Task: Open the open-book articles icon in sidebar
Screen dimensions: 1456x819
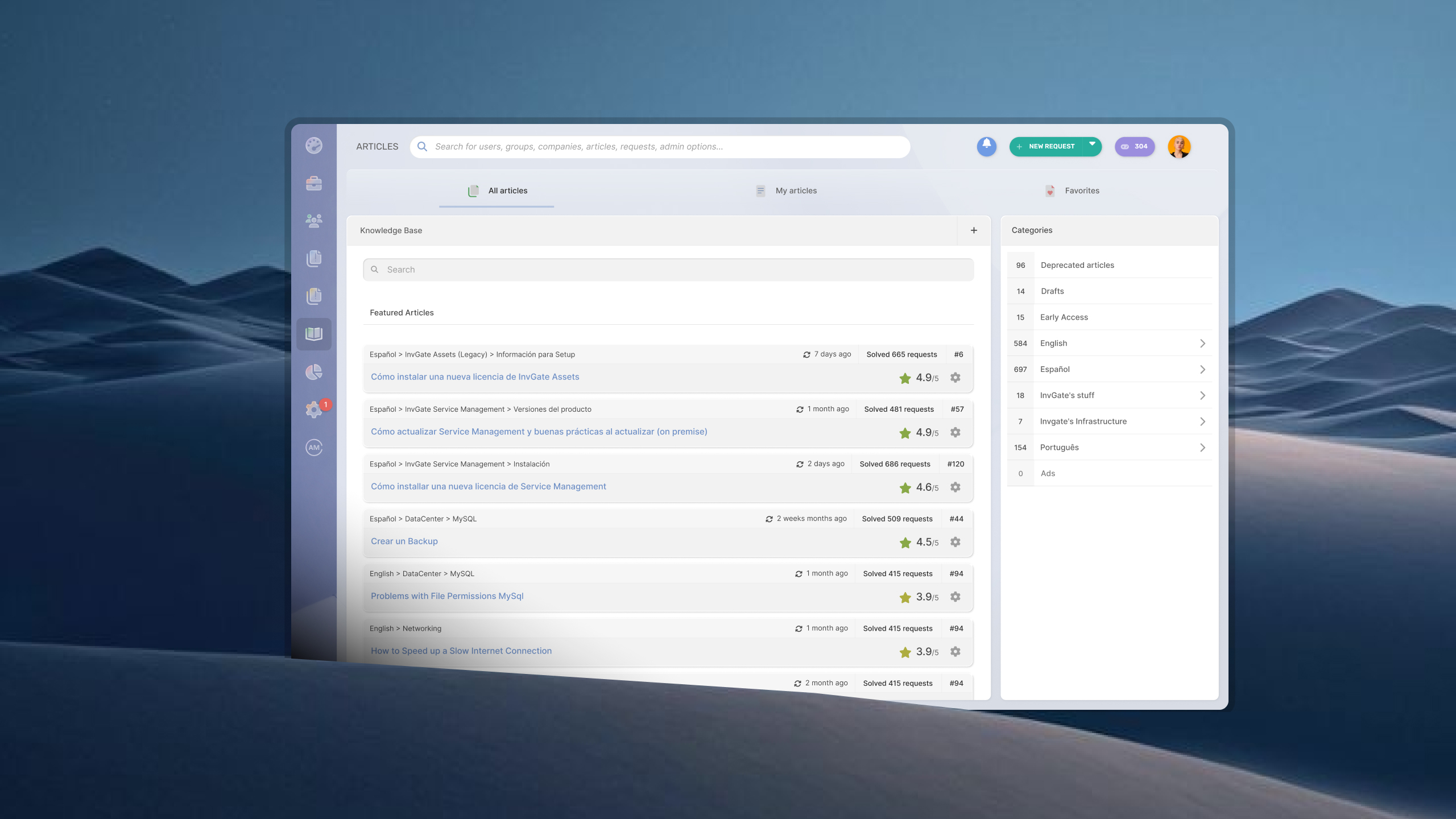Action: click(314, 334)
